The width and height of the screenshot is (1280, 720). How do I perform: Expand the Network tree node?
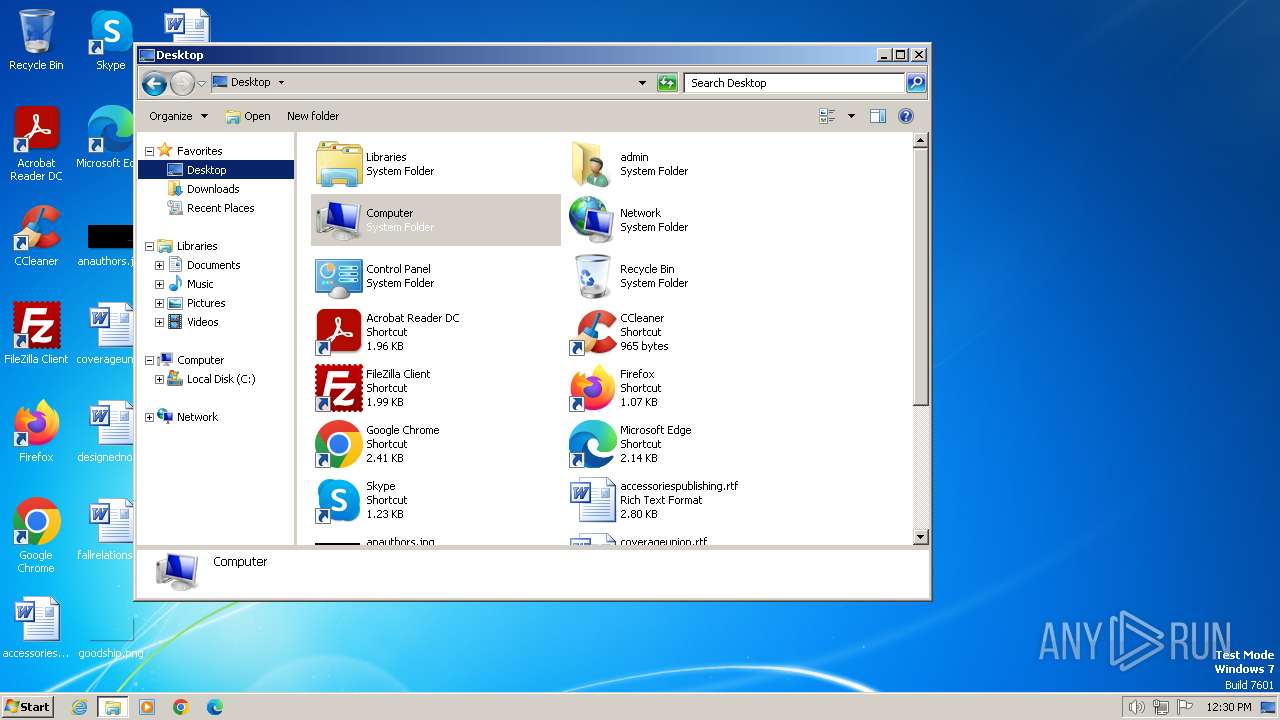tap(149, 417)
